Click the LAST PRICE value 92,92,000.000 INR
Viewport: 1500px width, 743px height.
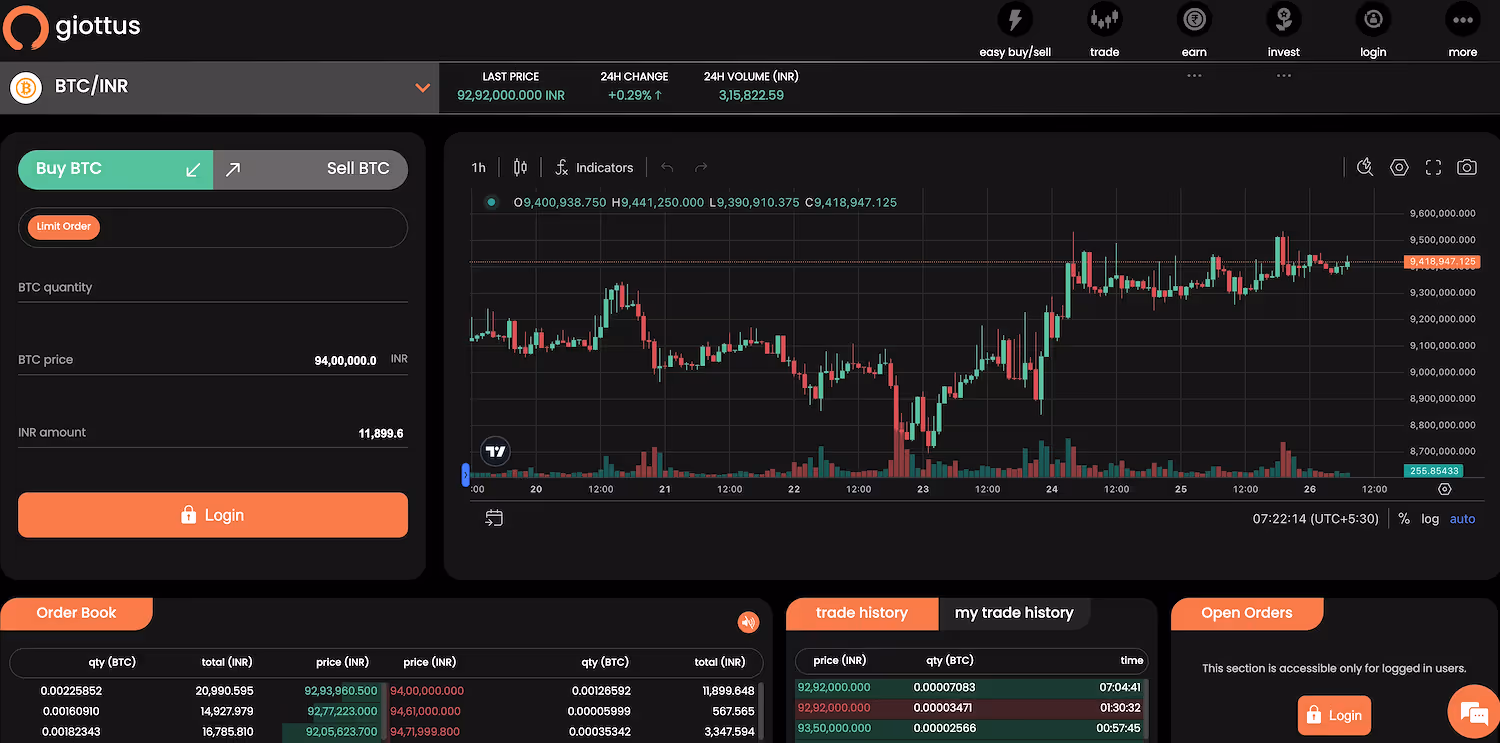pos(511,95)
